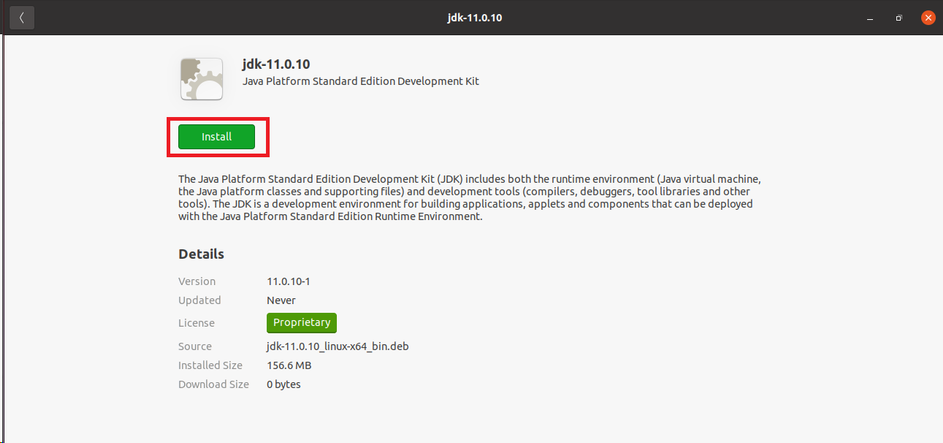This screenshot has width=943, height=443.
Task: Click the 'Version' label
Action: click(197, 281)
